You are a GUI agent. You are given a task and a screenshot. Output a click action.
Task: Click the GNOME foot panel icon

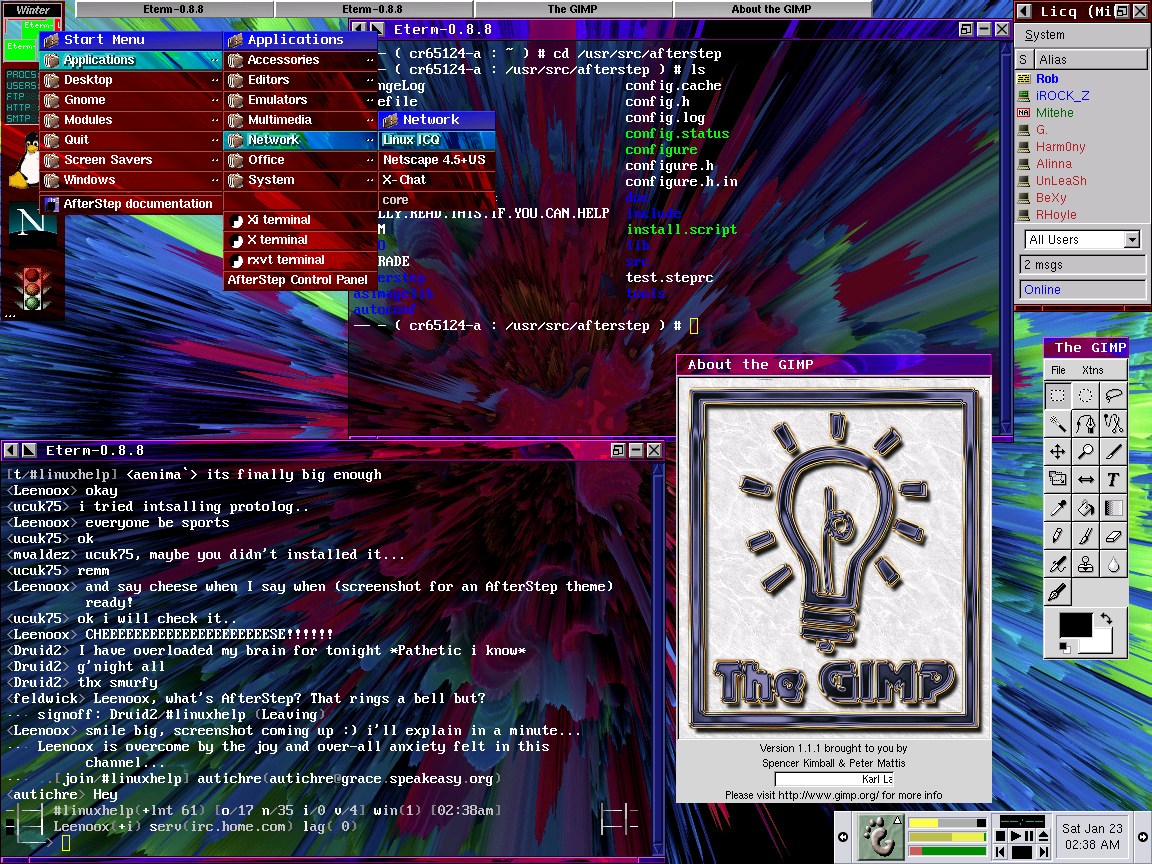[x=879, y=837]
